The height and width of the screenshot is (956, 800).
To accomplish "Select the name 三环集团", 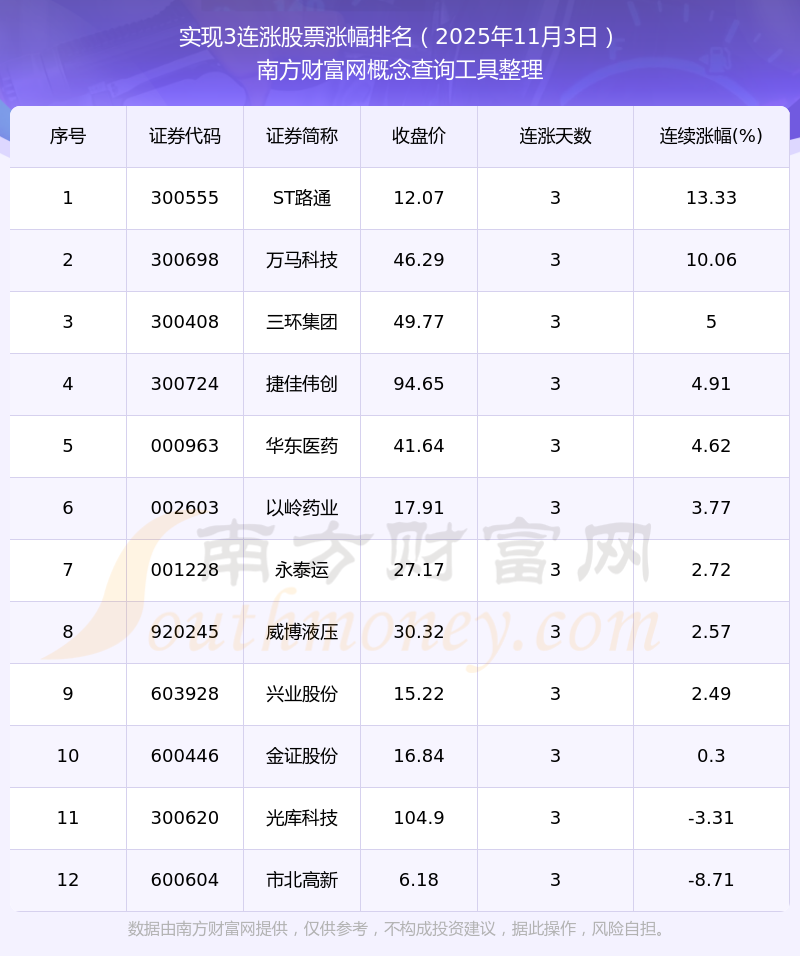I will click(302, 322).
